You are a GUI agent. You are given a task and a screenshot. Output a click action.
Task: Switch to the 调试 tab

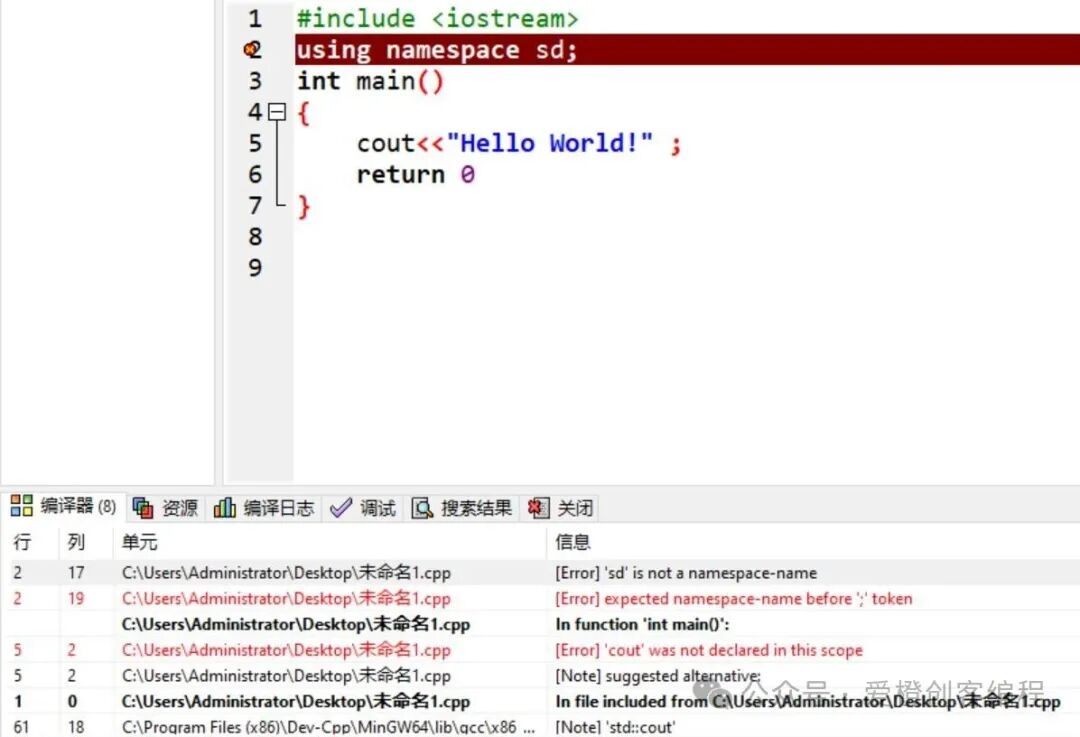click(363, 508)
